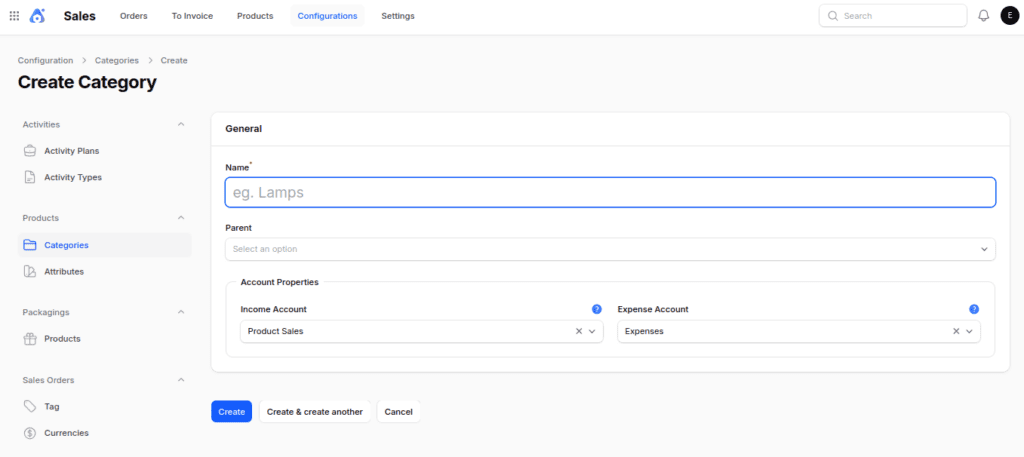Select Categories label in the sidebar

(x=67, y=245)
